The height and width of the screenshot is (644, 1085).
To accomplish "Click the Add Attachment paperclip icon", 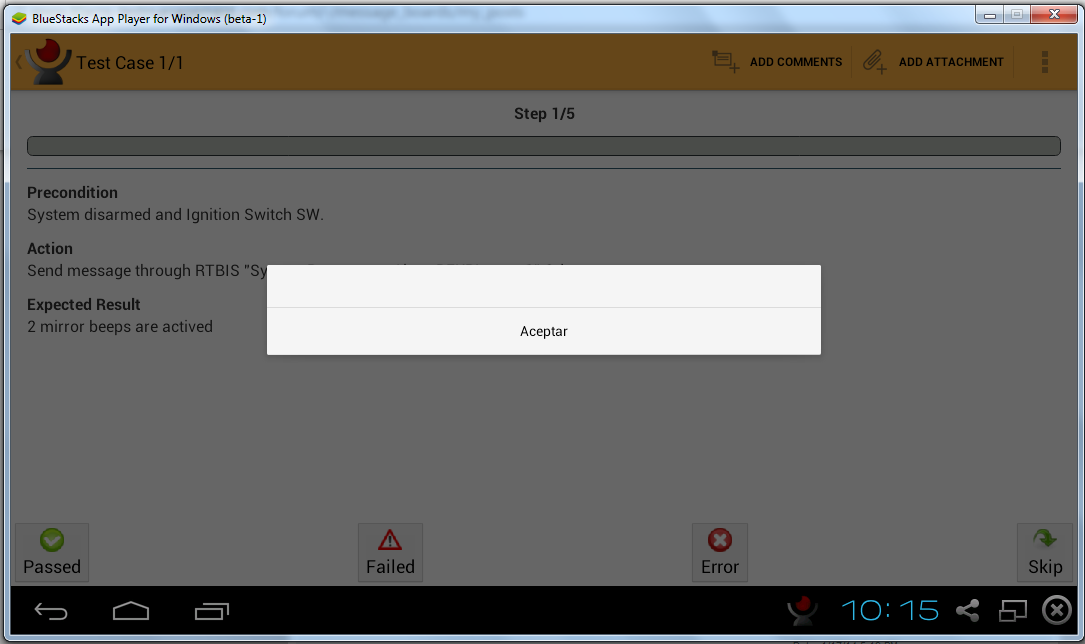I will (875, 62).
